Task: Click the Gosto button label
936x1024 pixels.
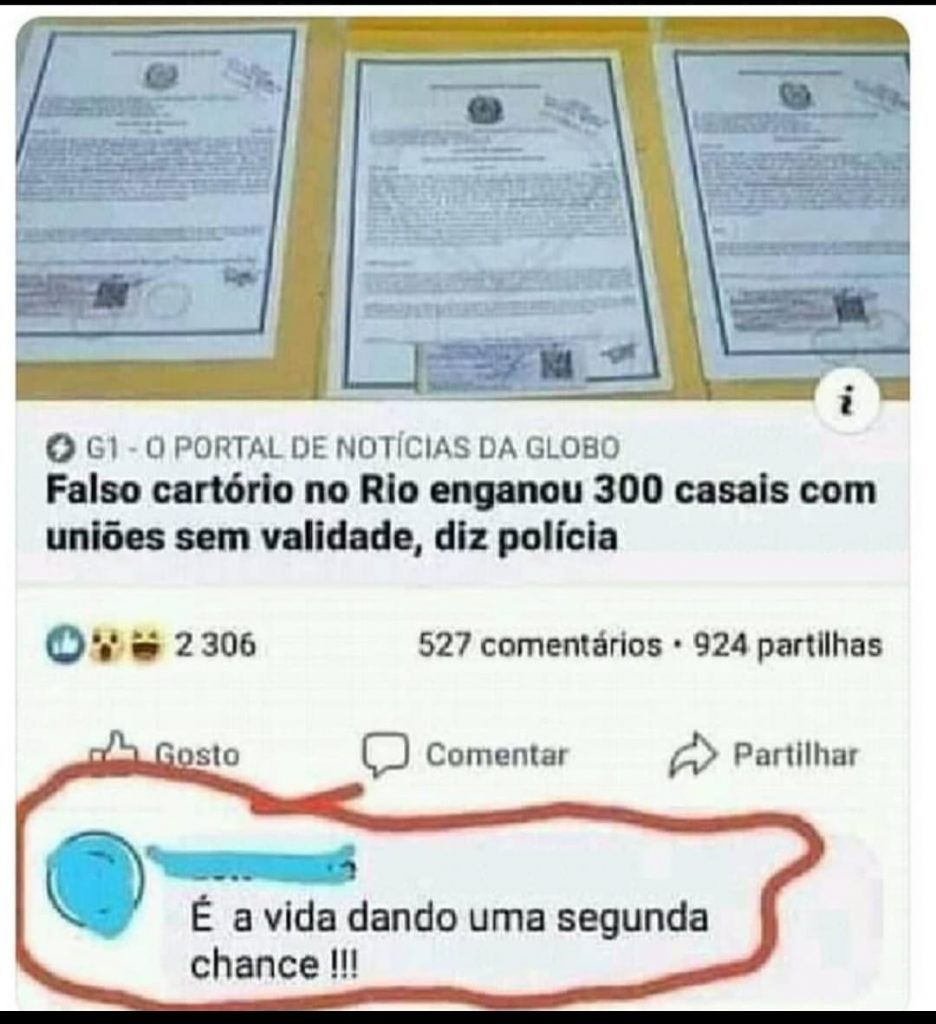Action: point(197,755)
